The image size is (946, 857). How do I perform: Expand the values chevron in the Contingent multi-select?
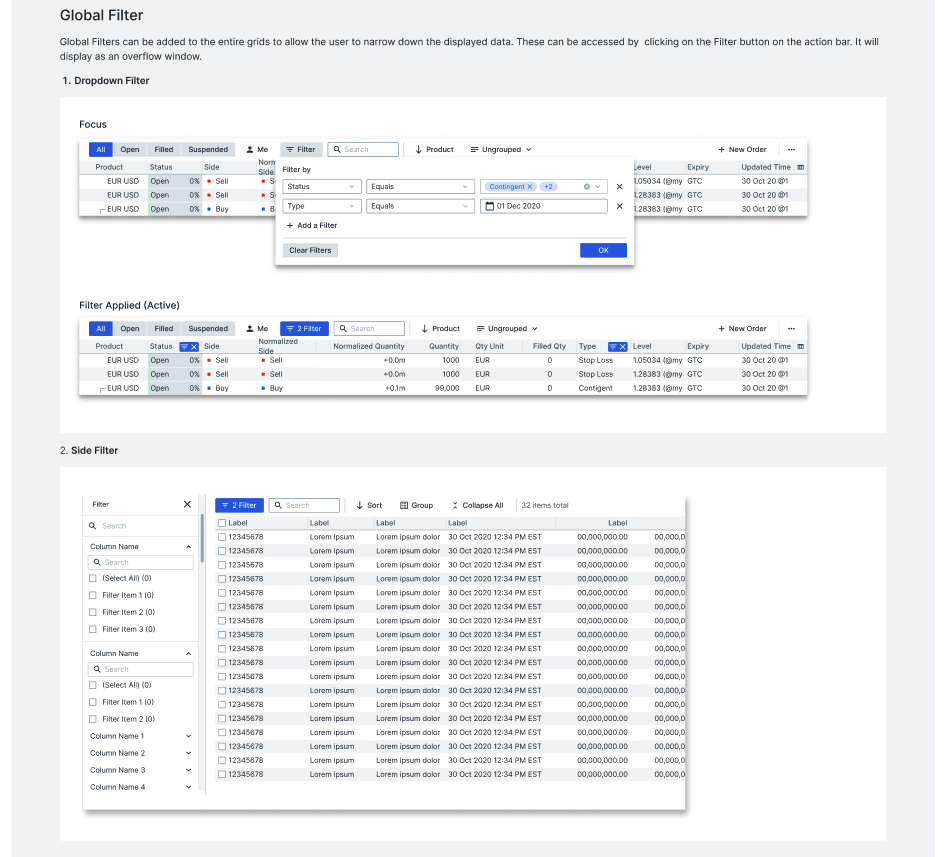point(598,187)
